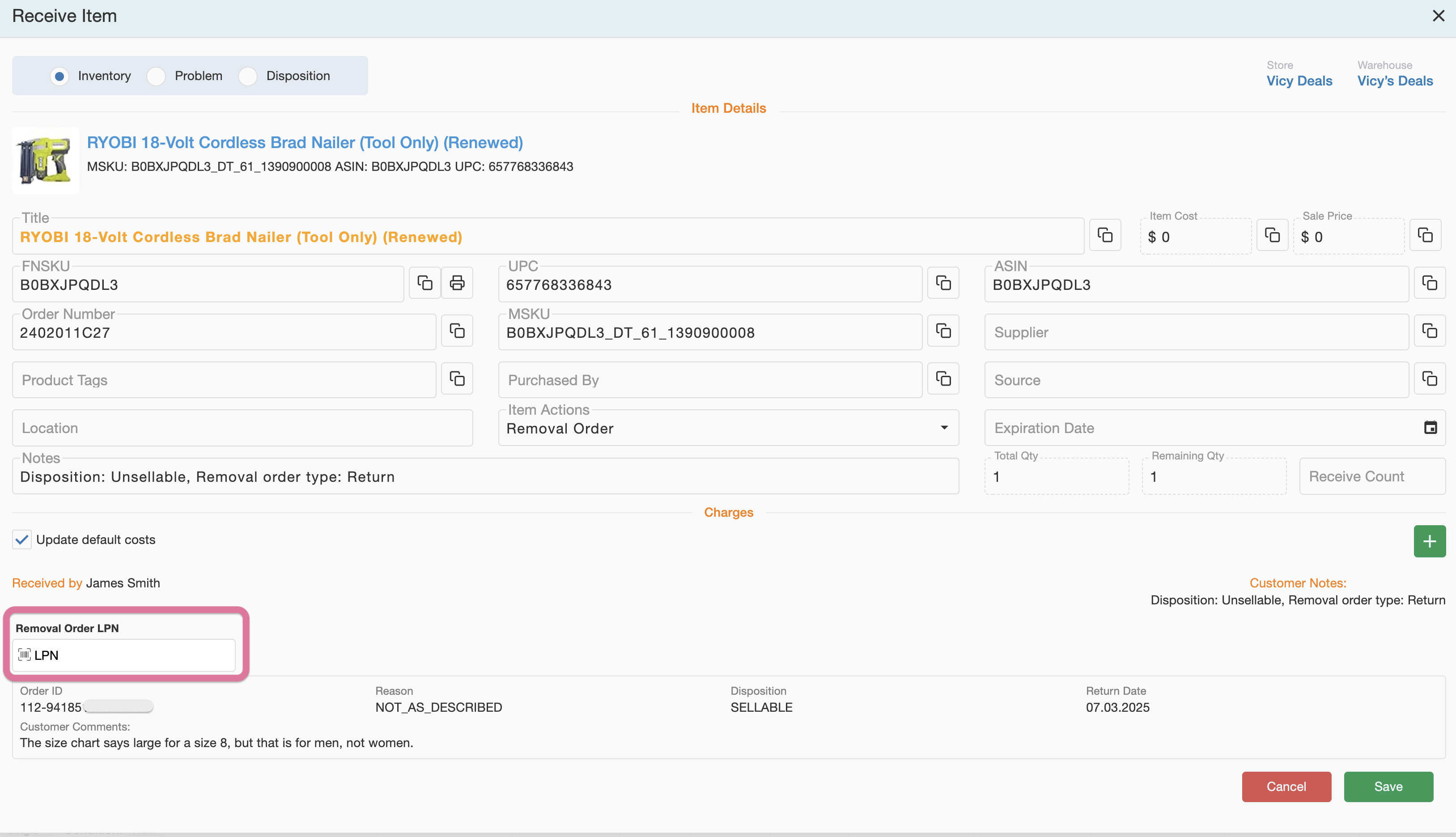Click the Remaining Qty field
The height and width of the screenshot is (837, 1456).
point(1214,476)
